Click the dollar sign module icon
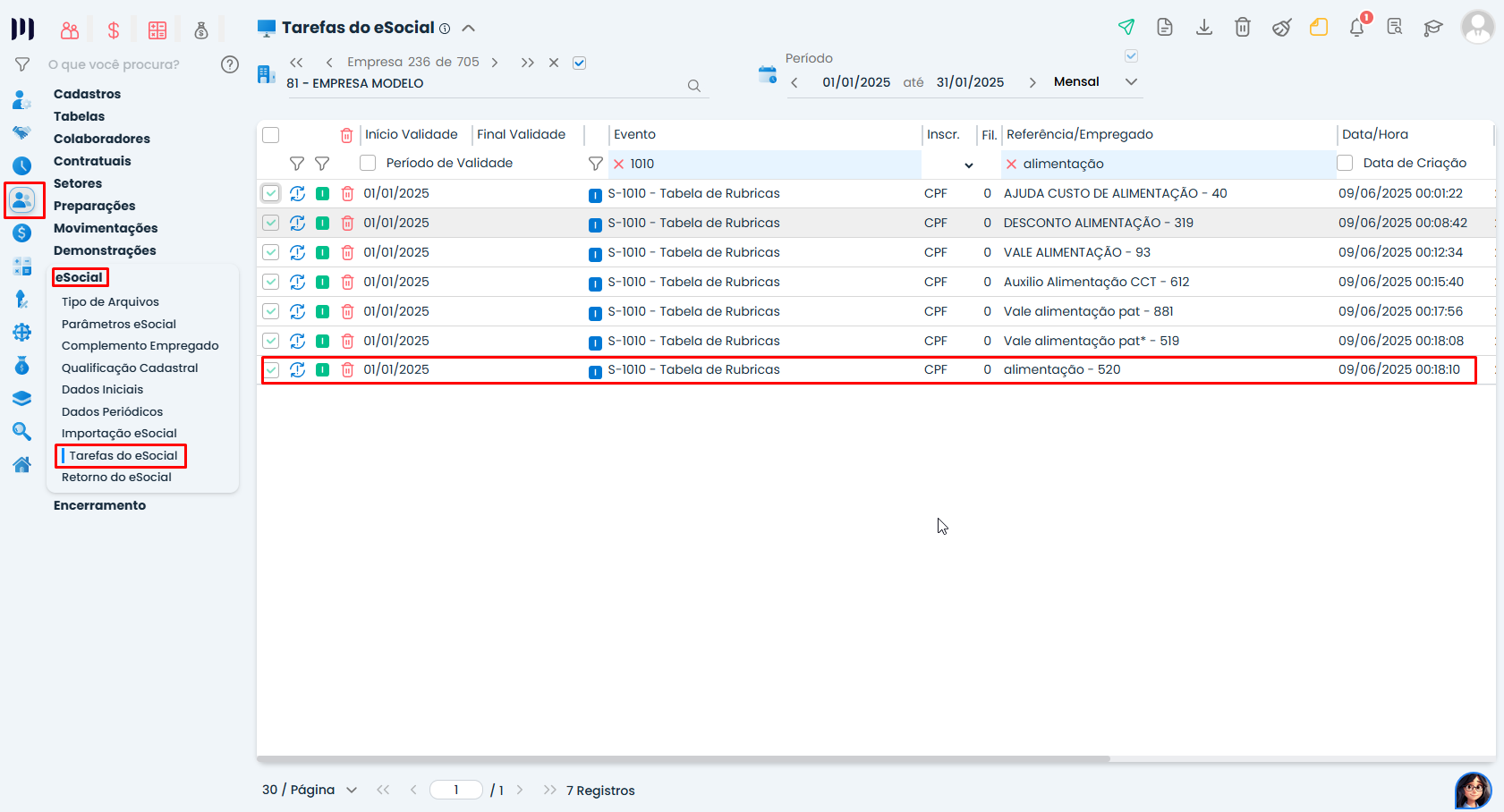 114,30
